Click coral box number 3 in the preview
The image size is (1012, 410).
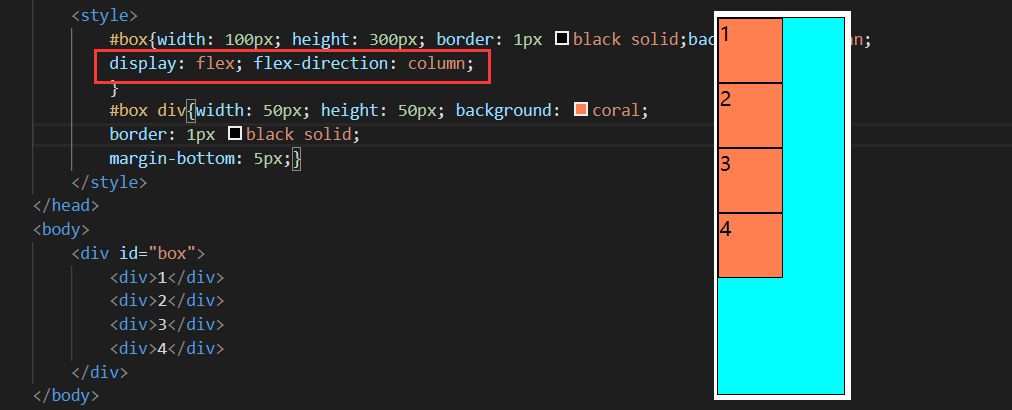click(x=750, y=180)
